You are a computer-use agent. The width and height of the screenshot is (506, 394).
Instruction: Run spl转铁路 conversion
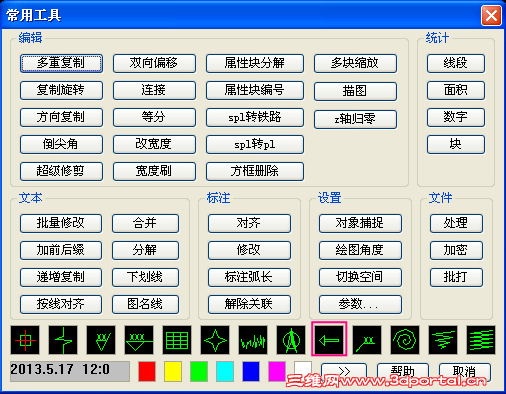point(255,117)
